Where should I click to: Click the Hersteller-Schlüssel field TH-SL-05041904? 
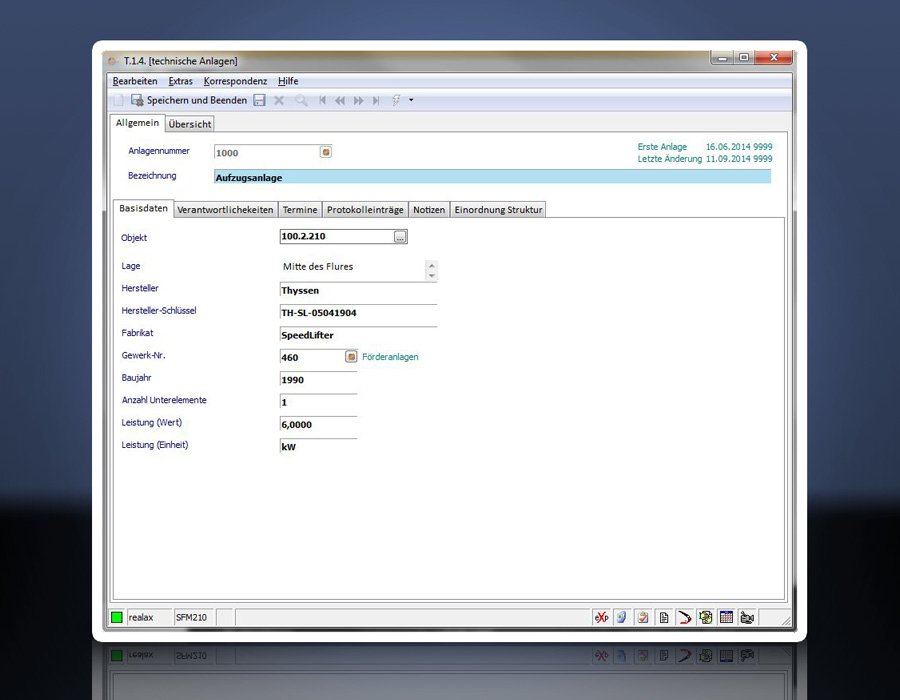(358, 313)
